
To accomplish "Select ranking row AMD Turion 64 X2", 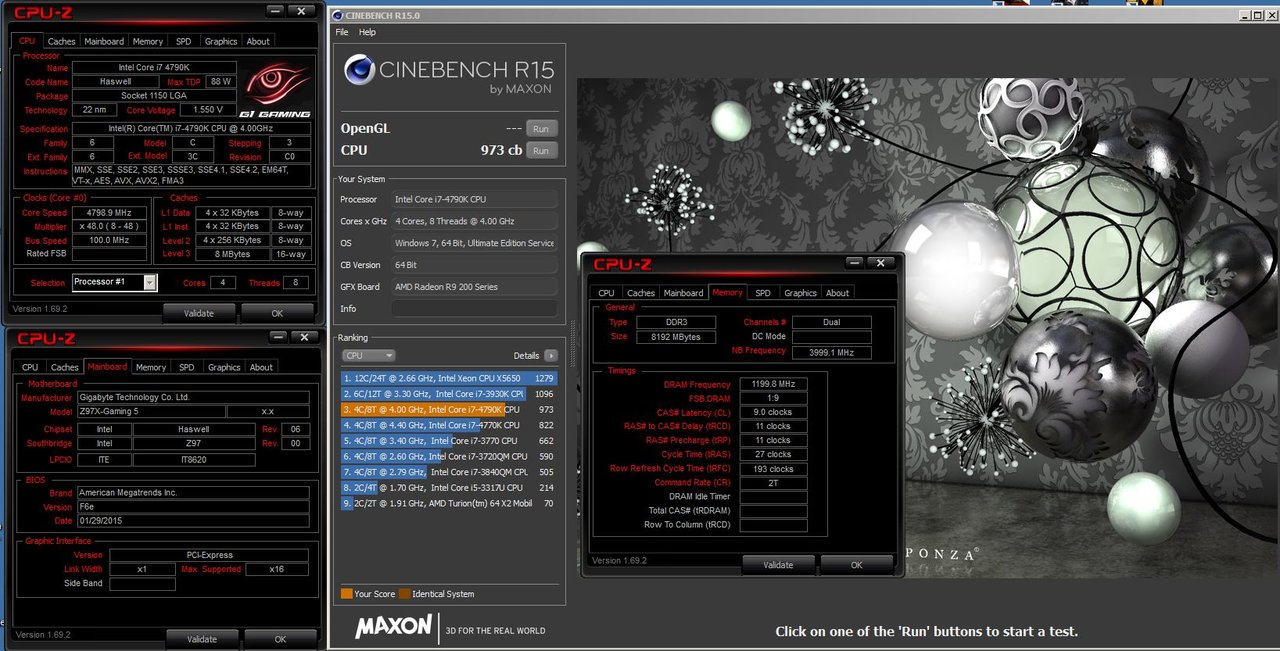I will coord(448,503).
